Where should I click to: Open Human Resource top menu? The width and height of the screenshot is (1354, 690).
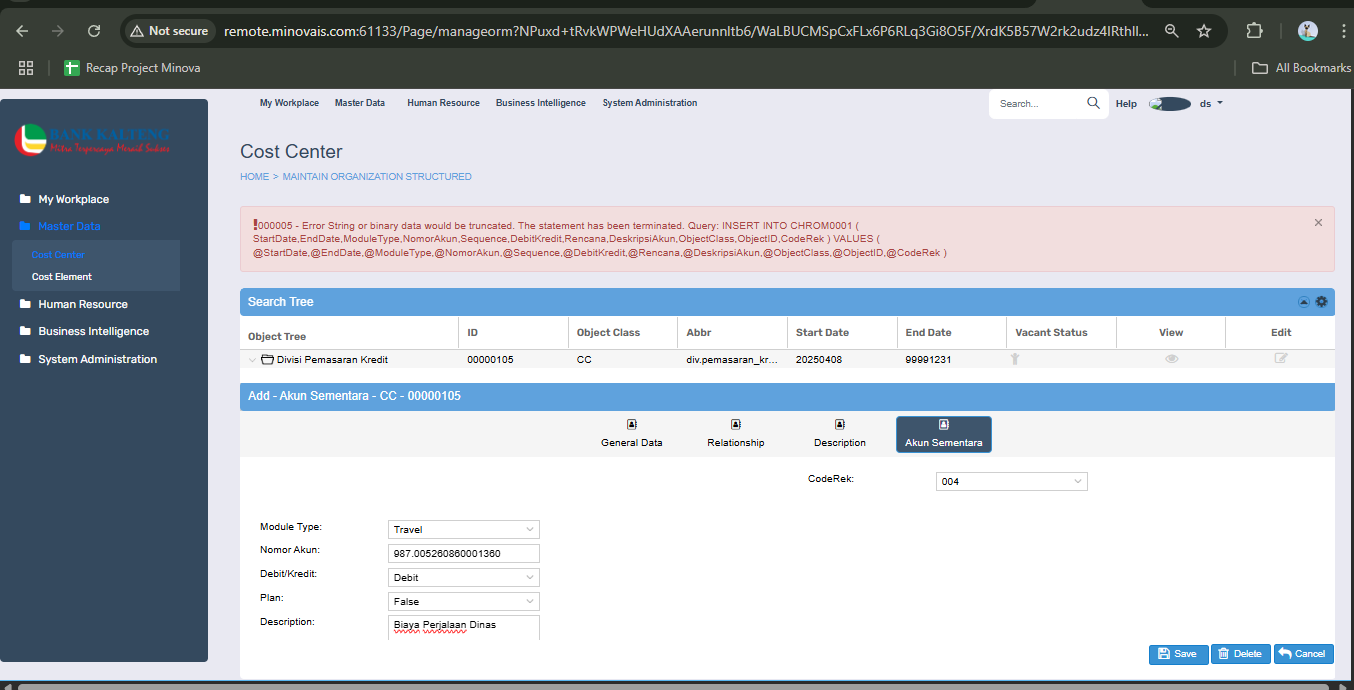(x=443, y=103)
